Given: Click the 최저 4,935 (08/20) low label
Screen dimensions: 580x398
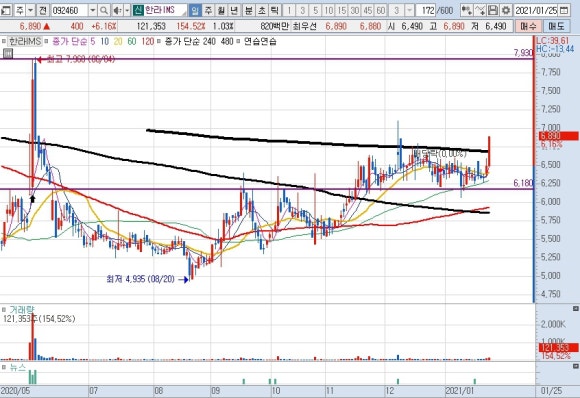Looking at the screenshot, I should (140, 279).
